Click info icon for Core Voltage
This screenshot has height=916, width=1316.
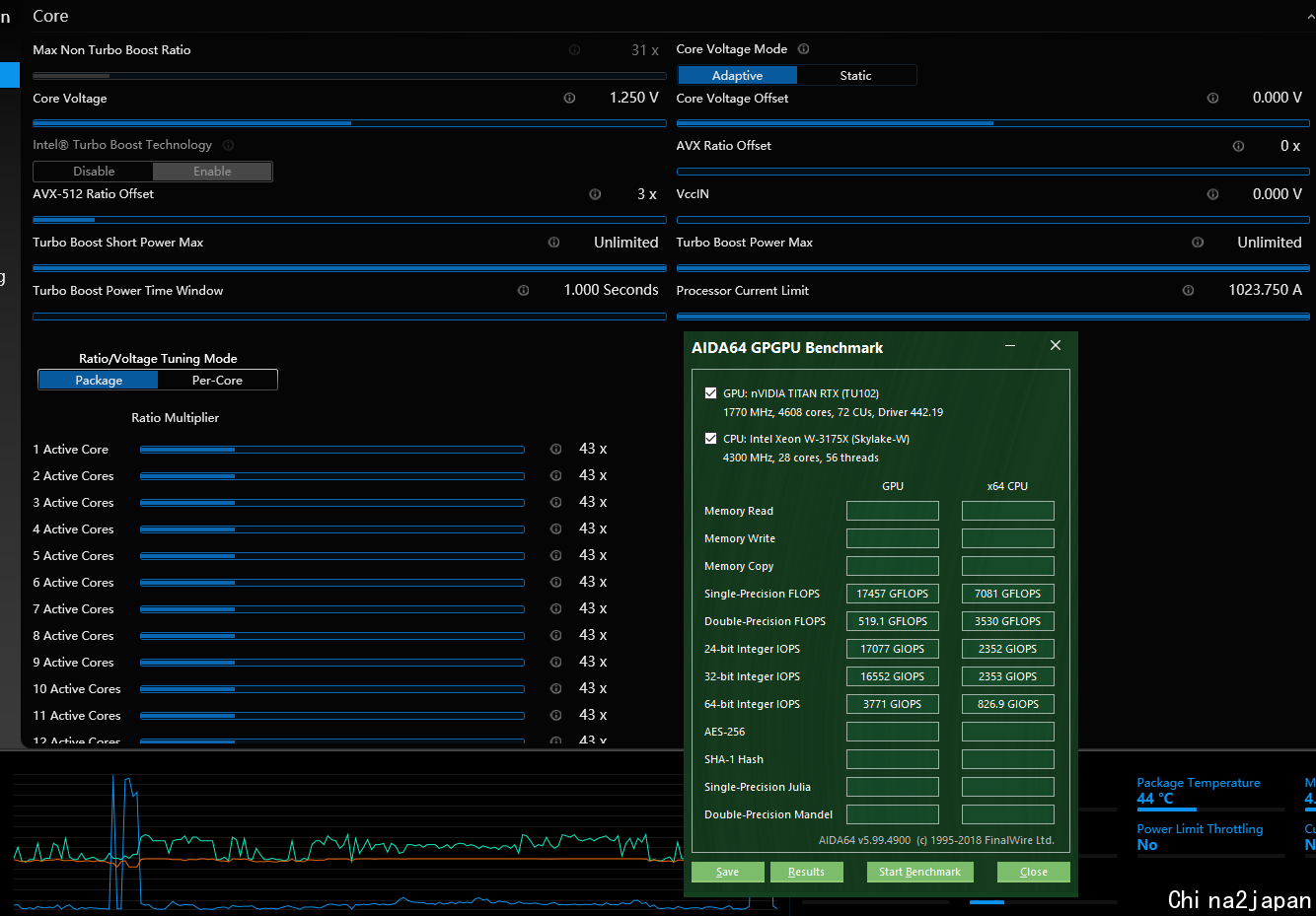tap(569, 98)
